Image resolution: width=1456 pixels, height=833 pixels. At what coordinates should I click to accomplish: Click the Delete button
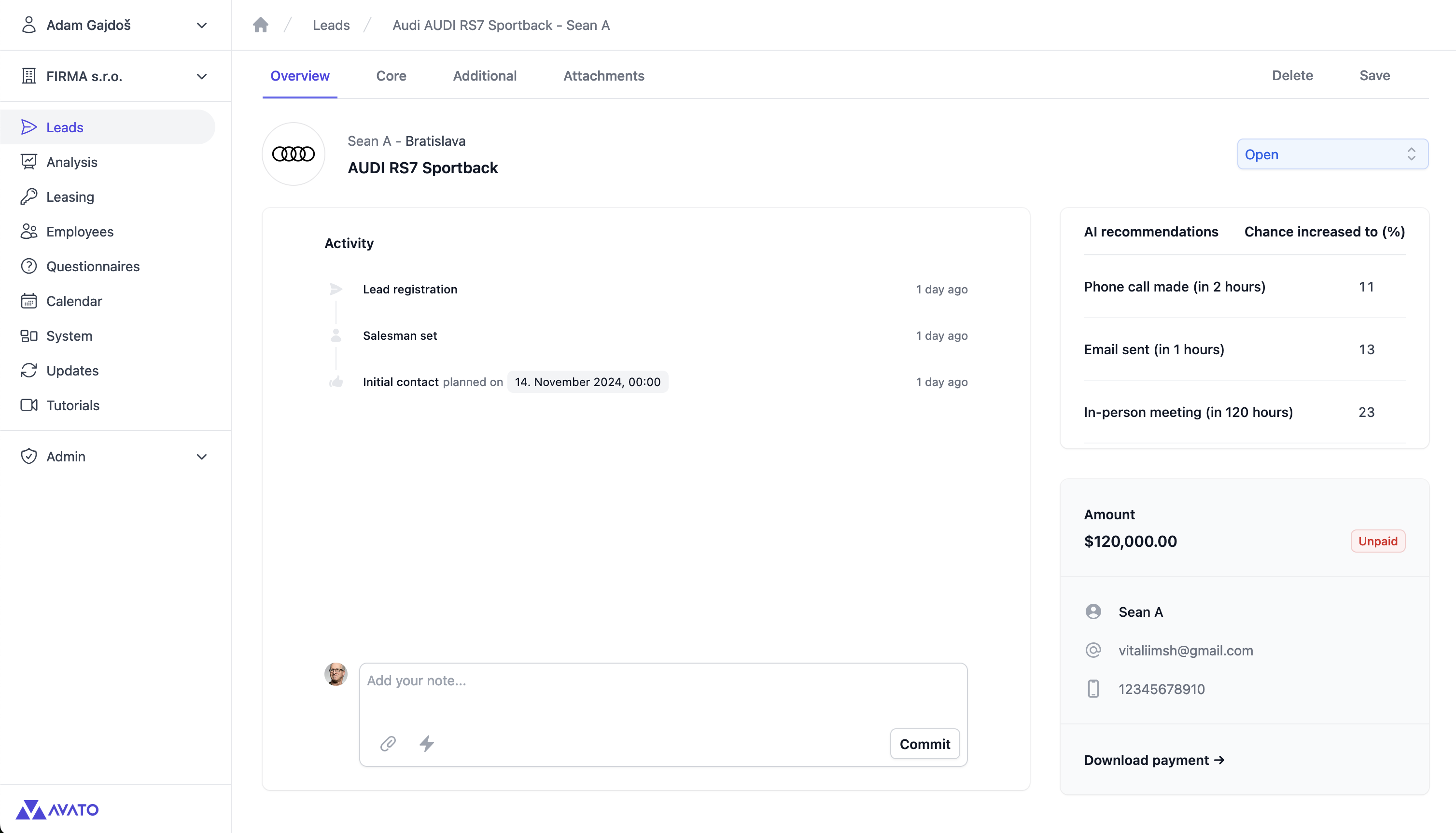[1292, 75]
